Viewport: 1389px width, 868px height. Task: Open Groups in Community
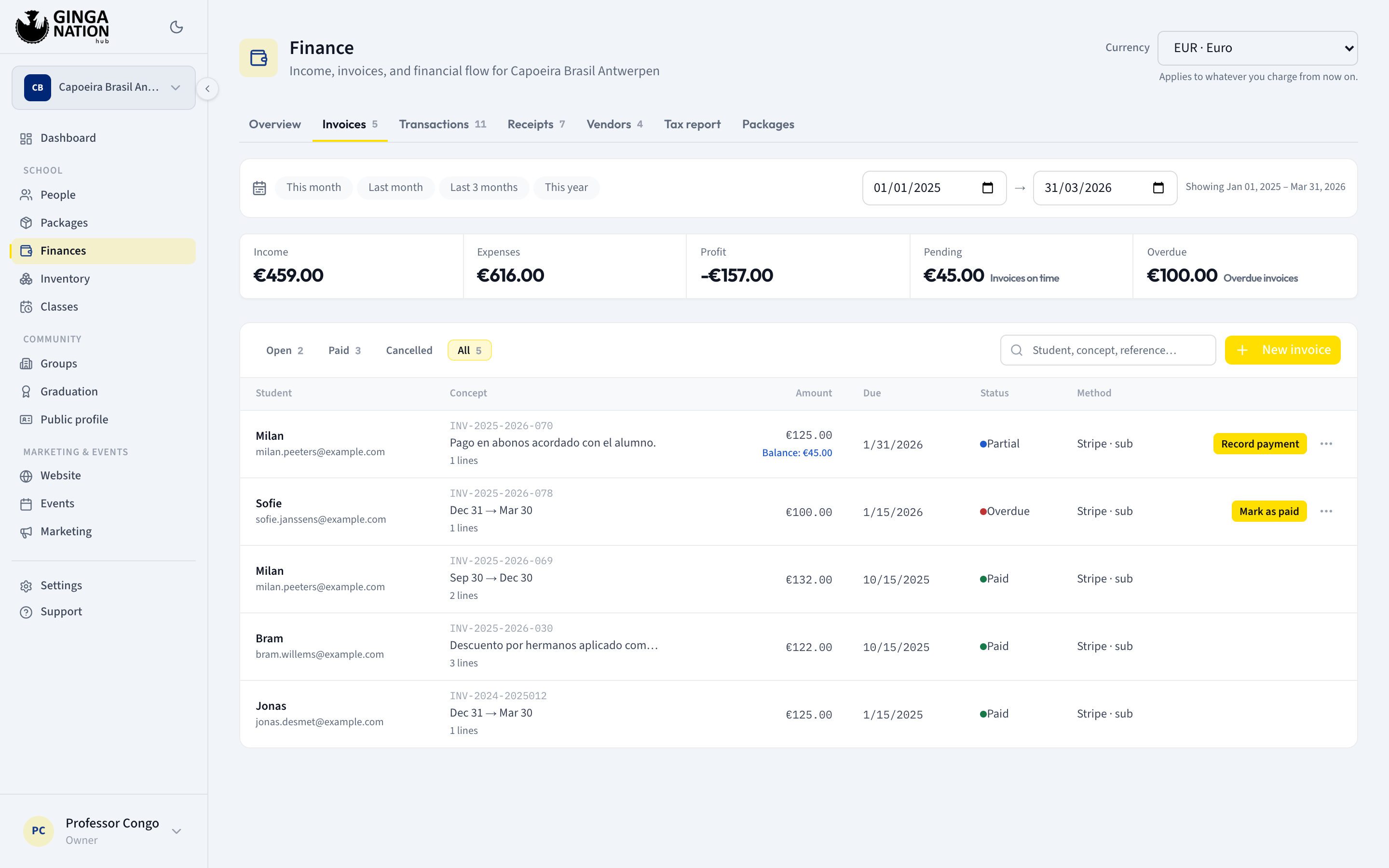click(x=103, y=364)
